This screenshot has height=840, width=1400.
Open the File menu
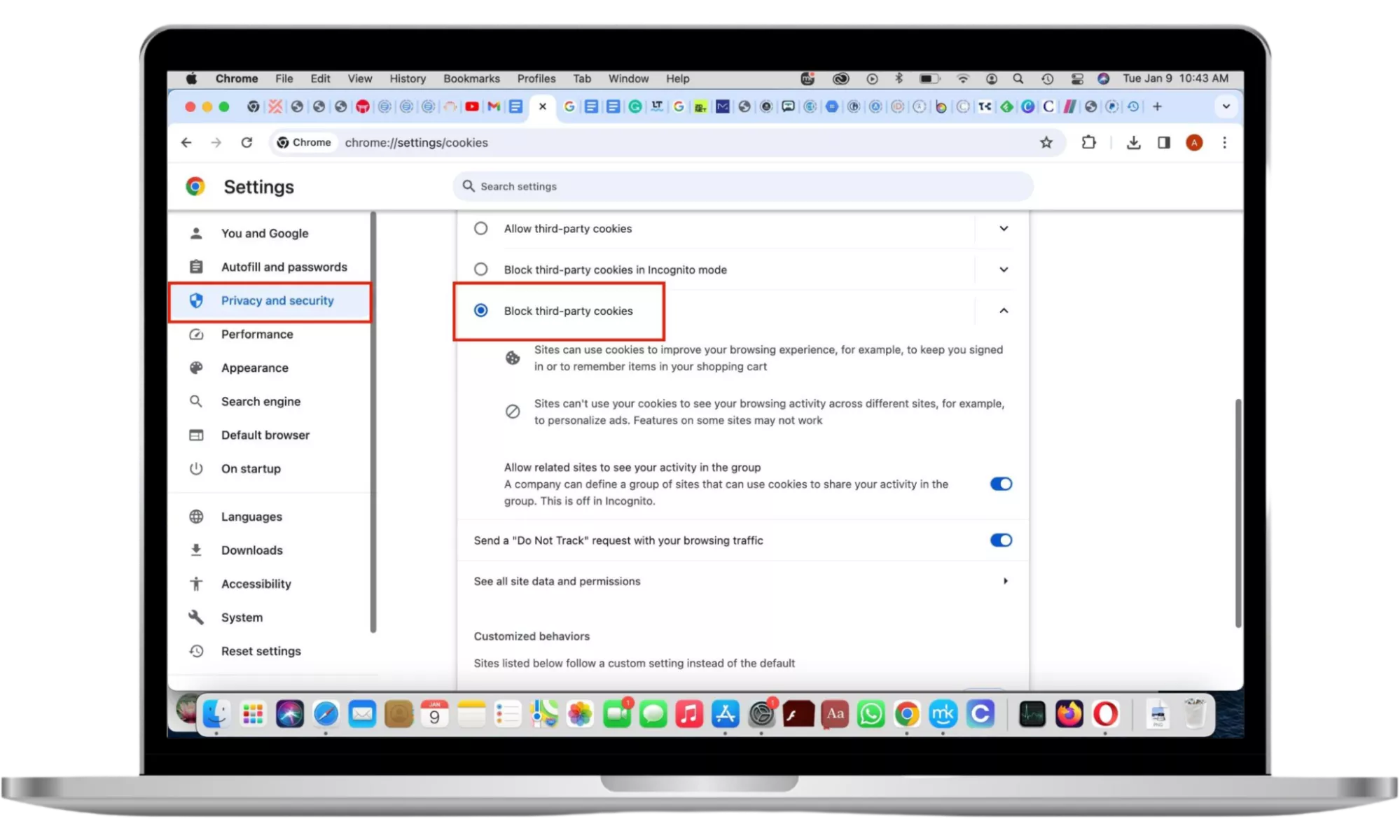pos(284,78)
